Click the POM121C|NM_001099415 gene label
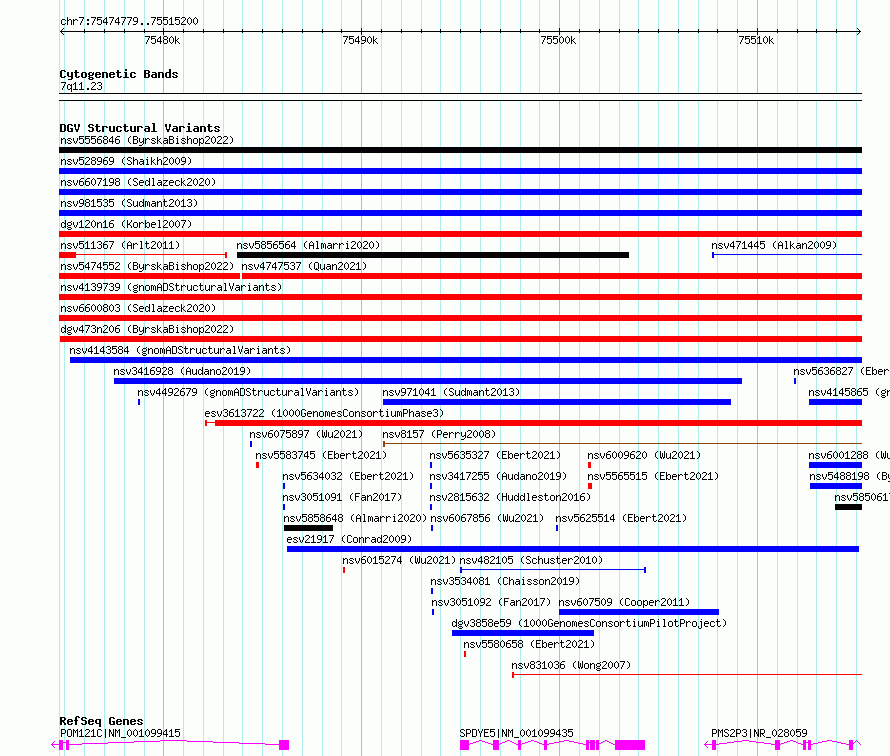Viewport: 890px width, 756px height. click(120, 733)
